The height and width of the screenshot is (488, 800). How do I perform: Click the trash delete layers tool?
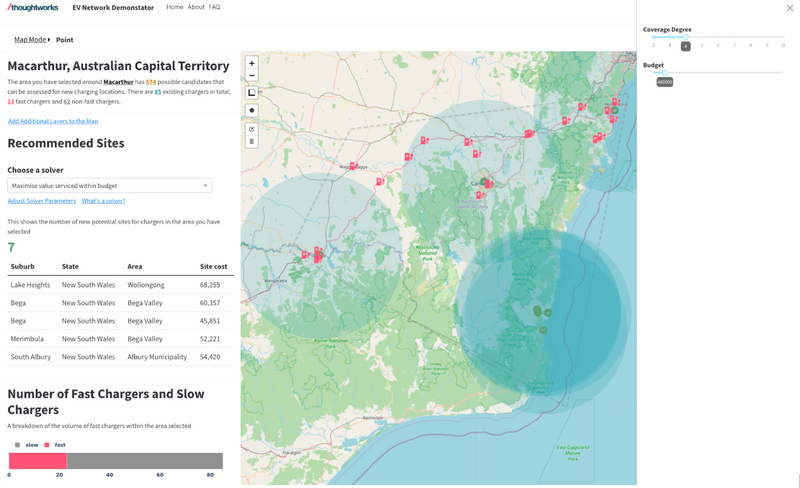[x=252, y=141]
